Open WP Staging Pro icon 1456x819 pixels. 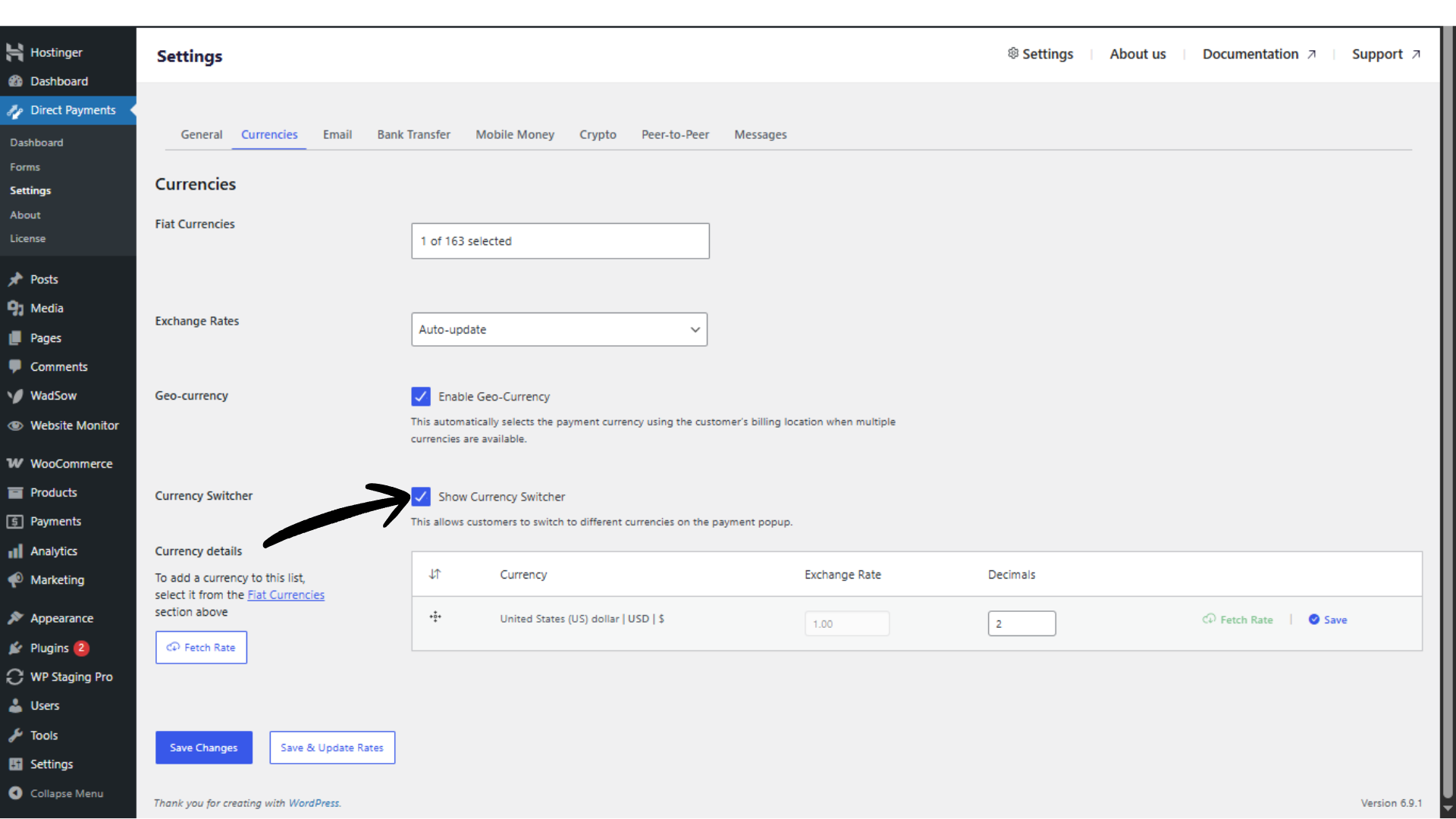tap(14, 677)
